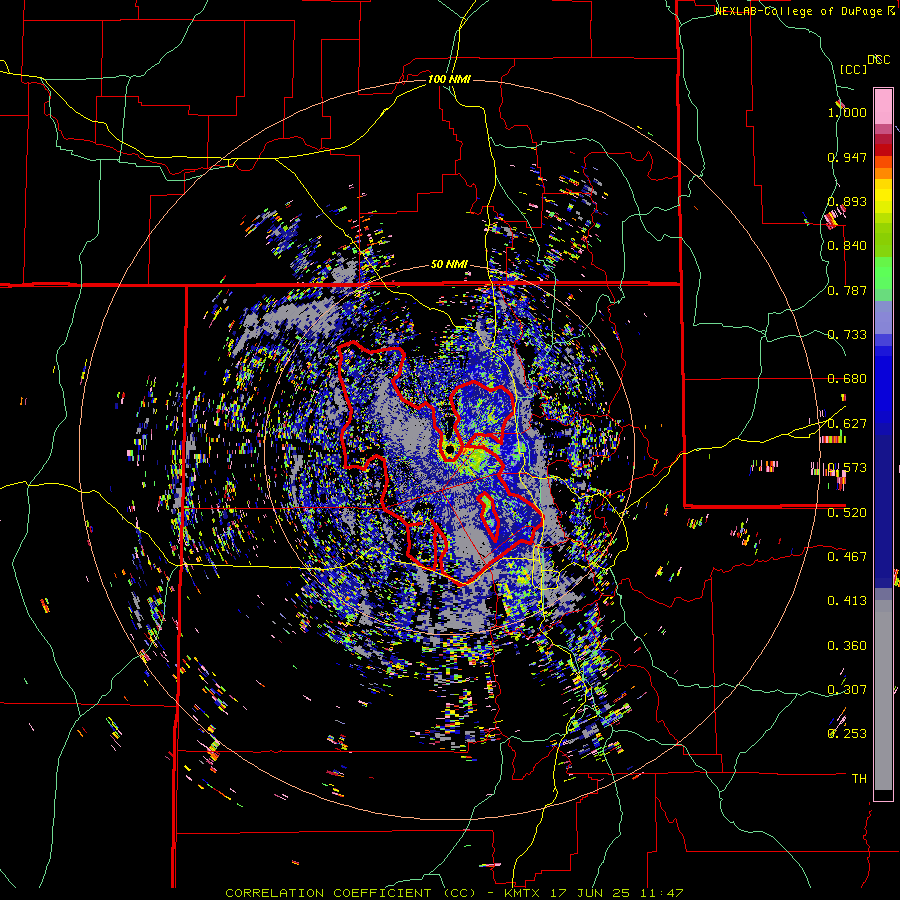Click the 0.467 legend value

(x=847, y=557)
